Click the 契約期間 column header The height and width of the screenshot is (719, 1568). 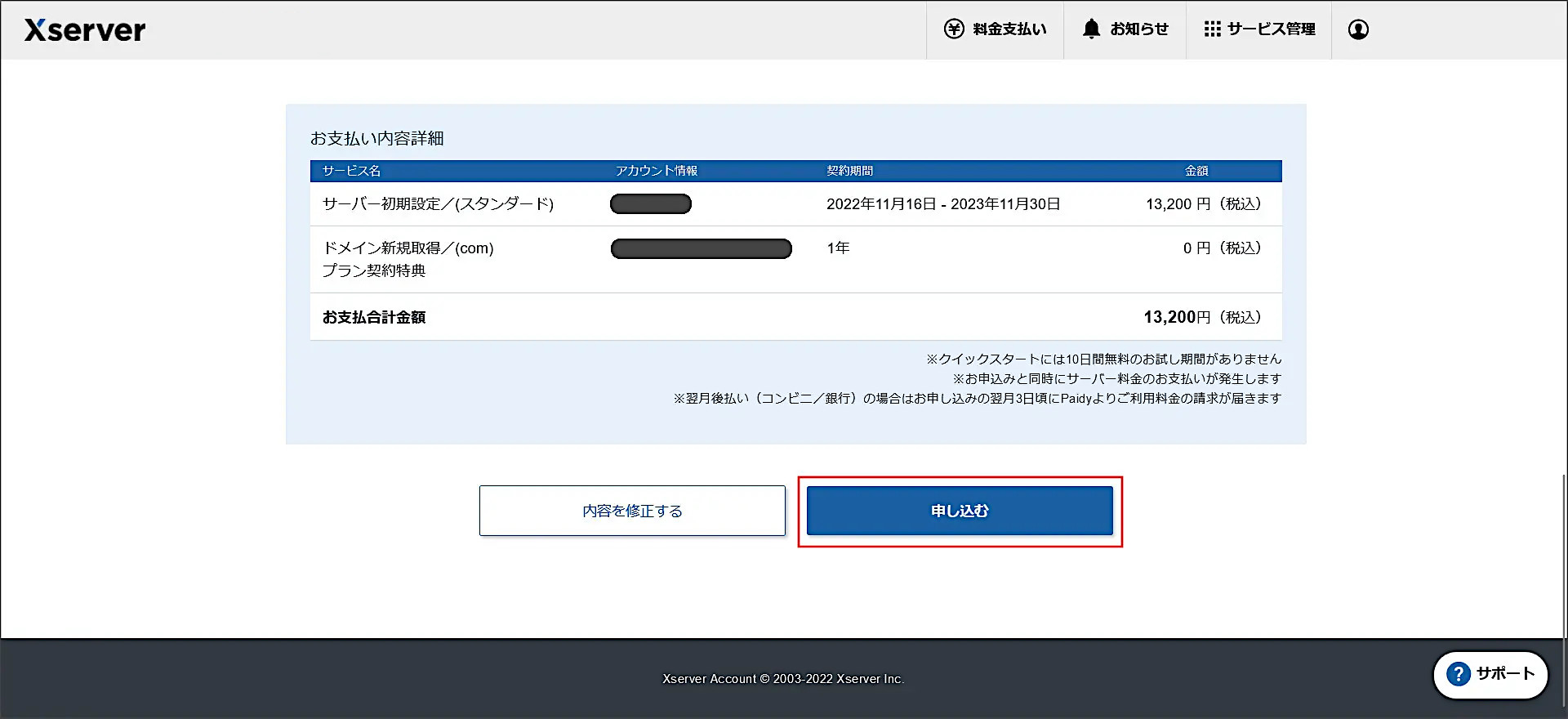point(849,171)
